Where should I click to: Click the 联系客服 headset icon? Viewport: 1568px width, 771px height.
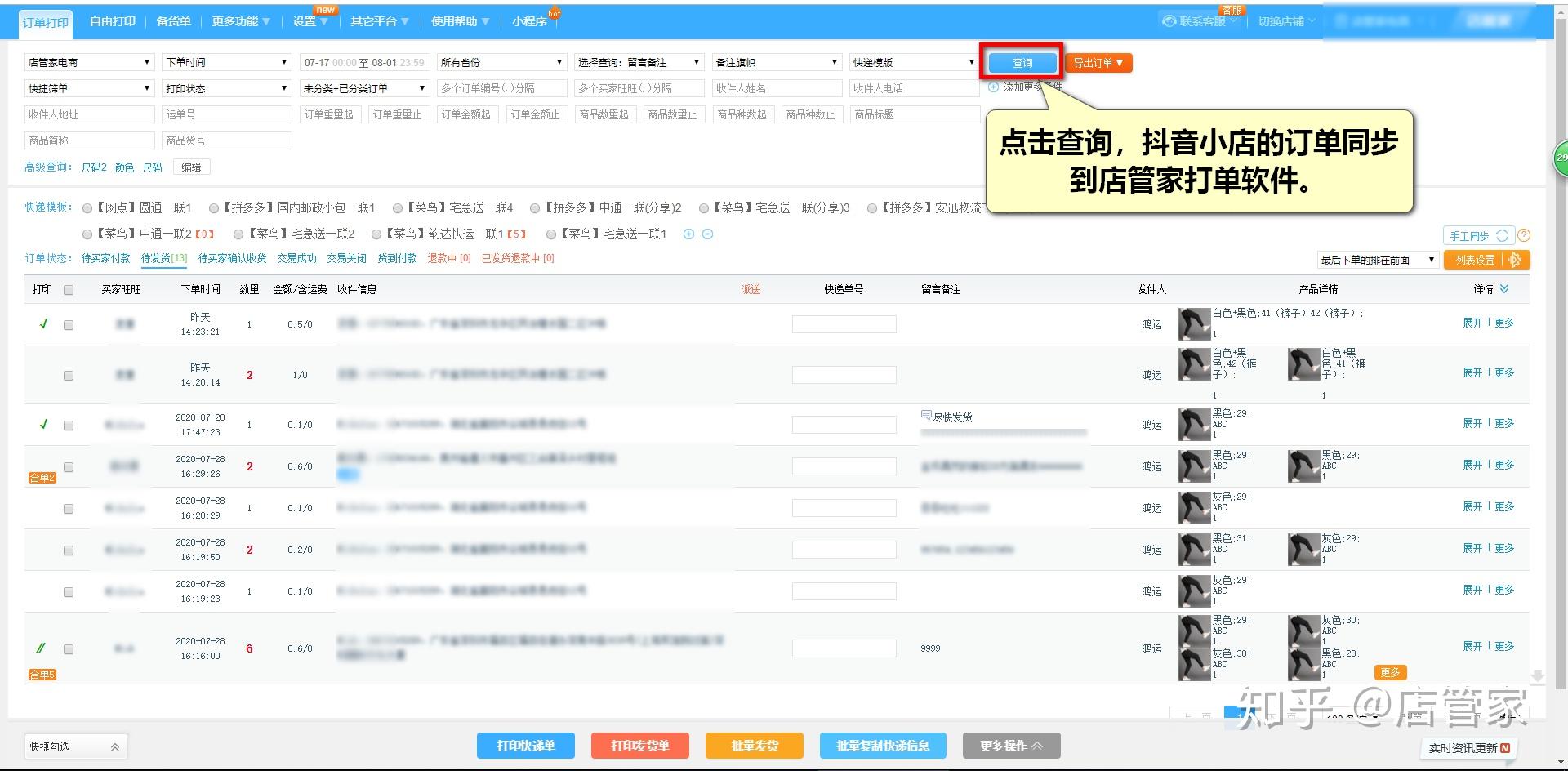coord(1169,21)
